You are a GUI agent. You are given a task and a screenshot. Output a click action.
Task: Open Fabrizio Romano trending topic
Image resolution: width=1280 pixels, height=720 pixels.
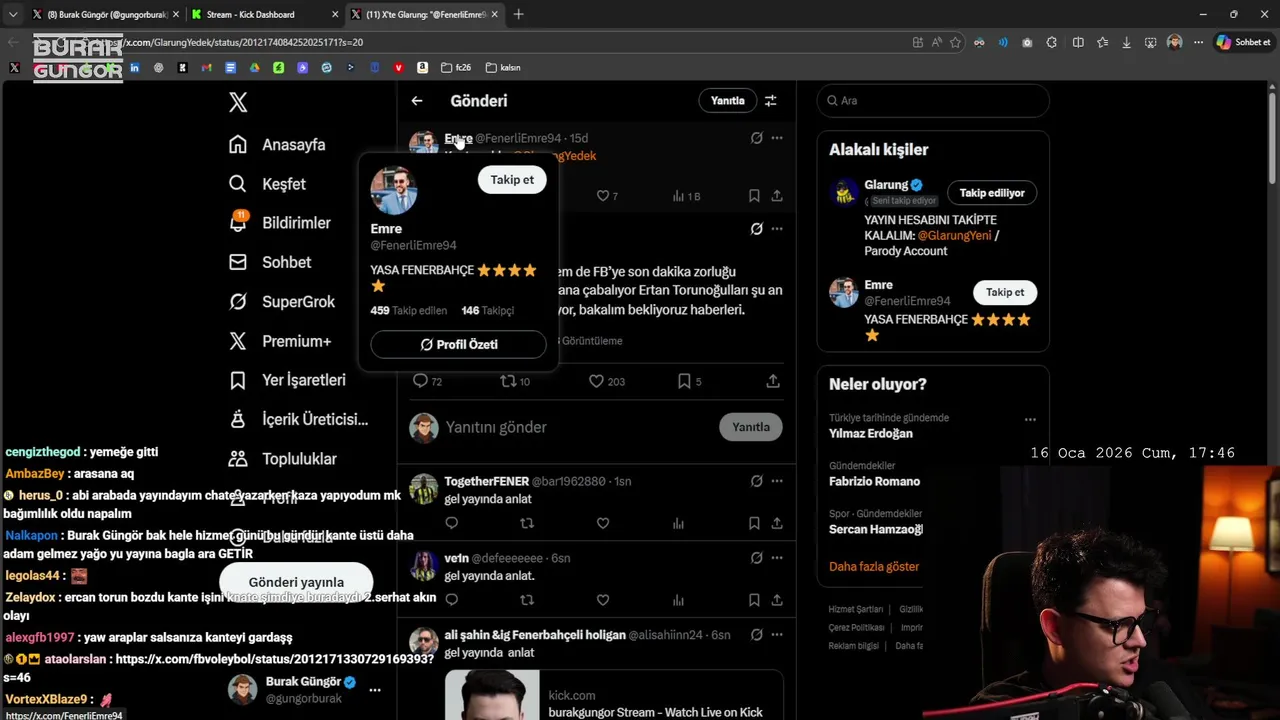(x=874, y=482)
